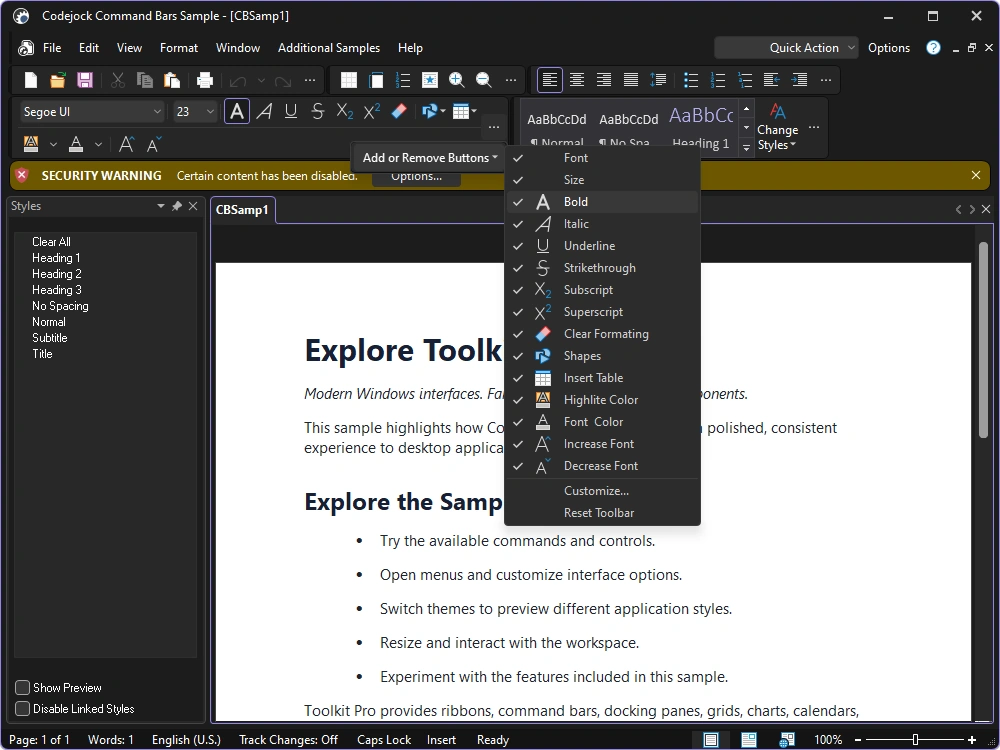This screenshot has width=1000, height=750.
Task: Uncheck Size in the buttons menu
Action: (x=602, y=180)
